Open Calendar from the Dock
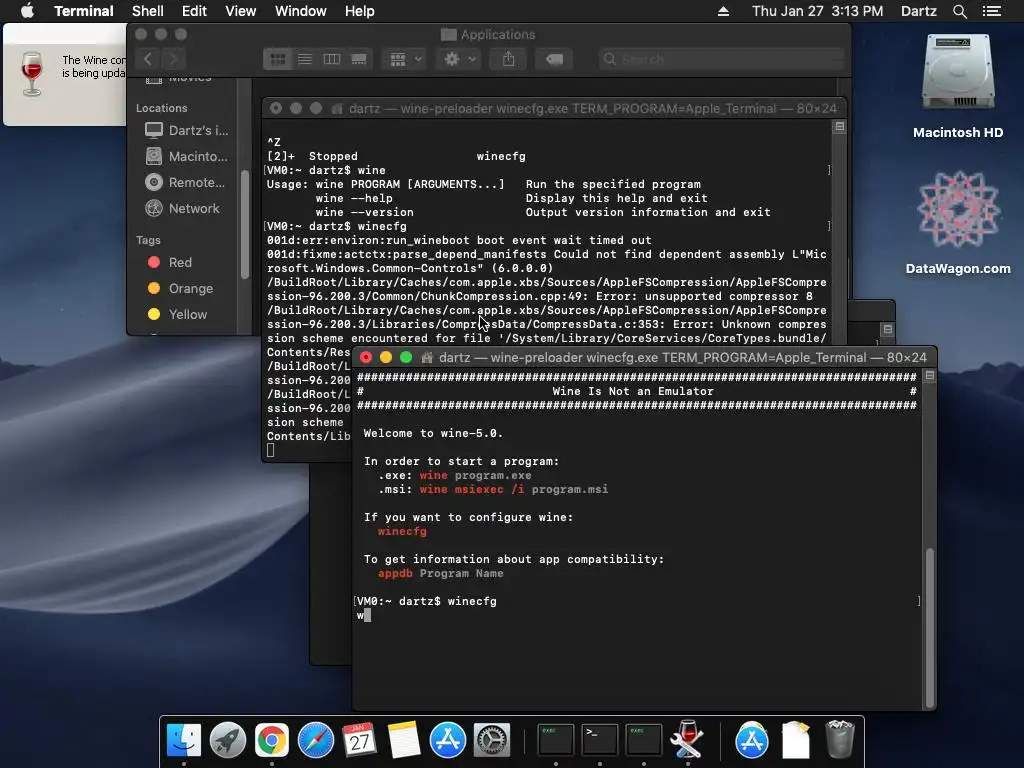Viewport: 1024px width, 768px height. pos(360,740)
